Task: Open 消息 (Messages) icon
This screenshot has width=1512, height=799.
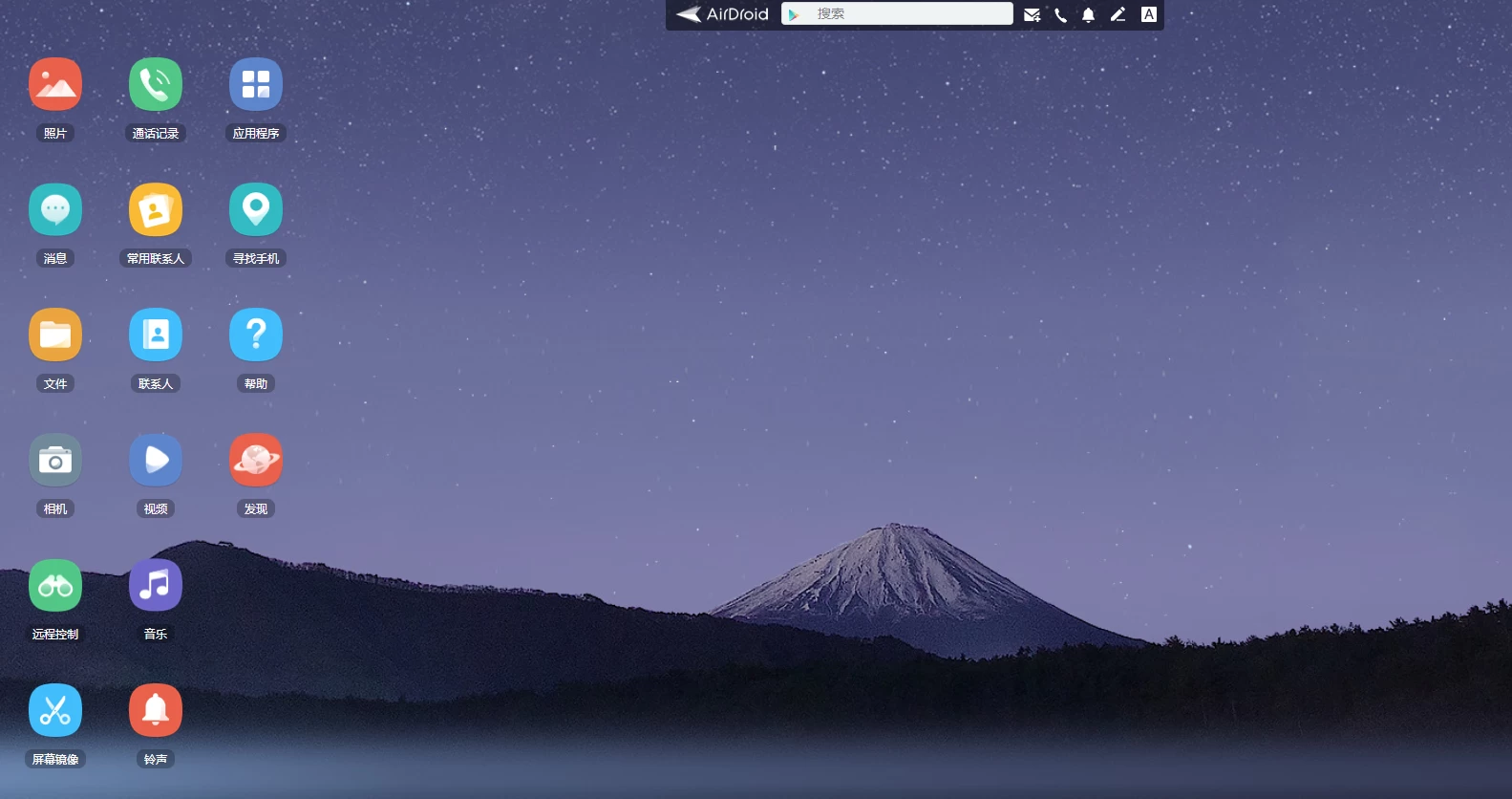Action: (x=55, y=209)
